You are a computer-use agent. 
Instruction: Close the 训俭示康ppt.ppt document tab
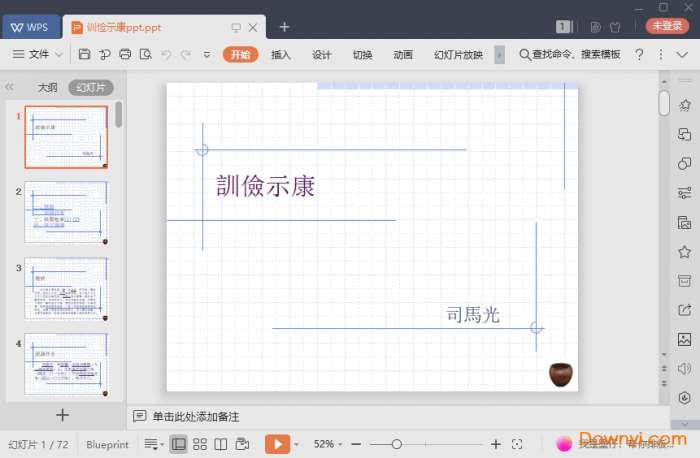[253, 27]
